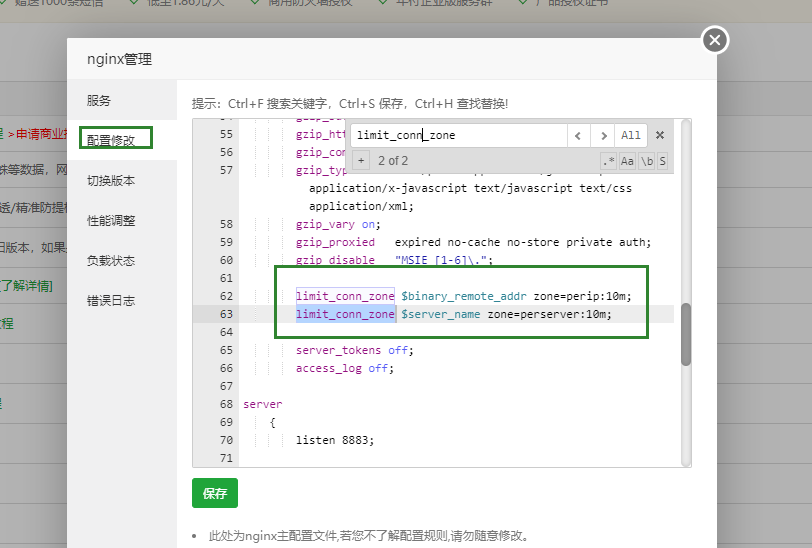
Task: Toggle RegExp search option
Action: pos(609,161)
